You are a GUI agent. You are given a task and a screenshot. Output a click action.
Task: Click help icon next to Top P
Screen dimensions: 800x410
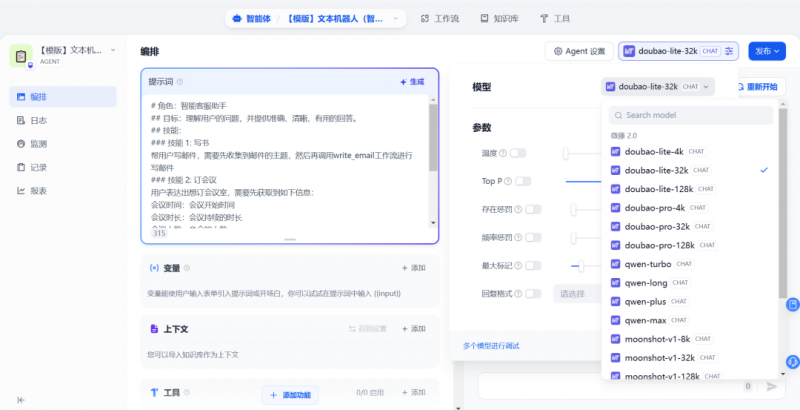pyautogui.click(x=510, y=181)
